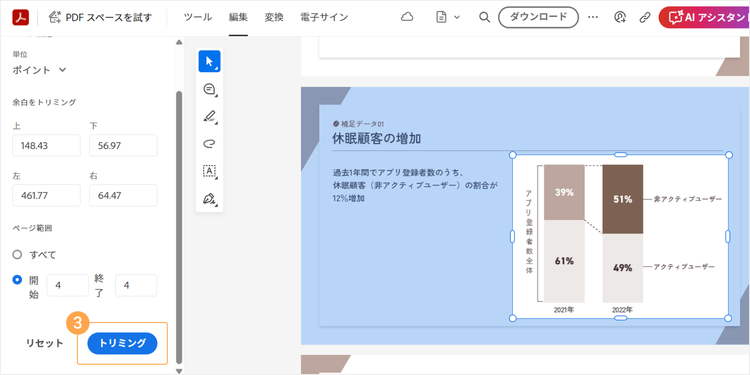Click the 左 margin field 461.77
This screenshot has width=750, height=375.
click(46, 195)
